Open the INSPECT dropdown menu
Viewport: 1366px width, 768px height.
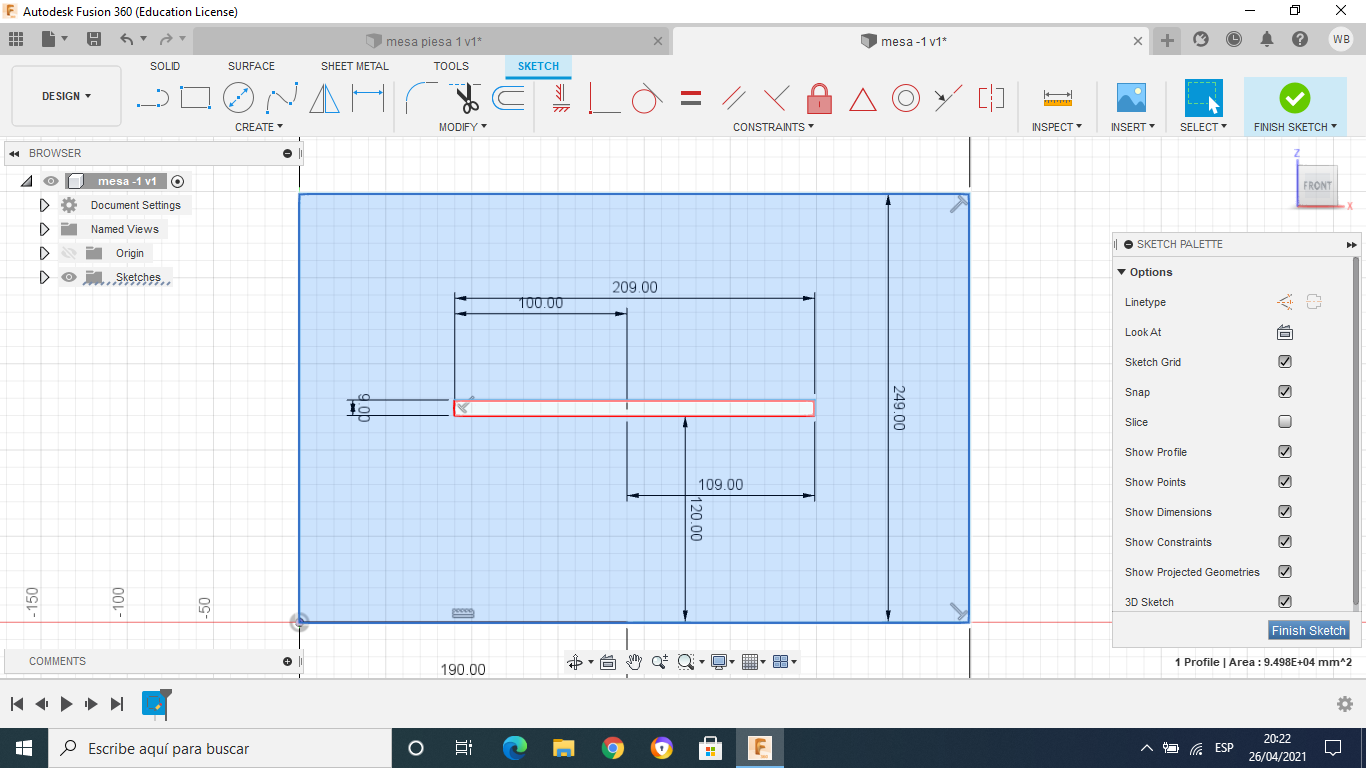(x=1057, y=127)
